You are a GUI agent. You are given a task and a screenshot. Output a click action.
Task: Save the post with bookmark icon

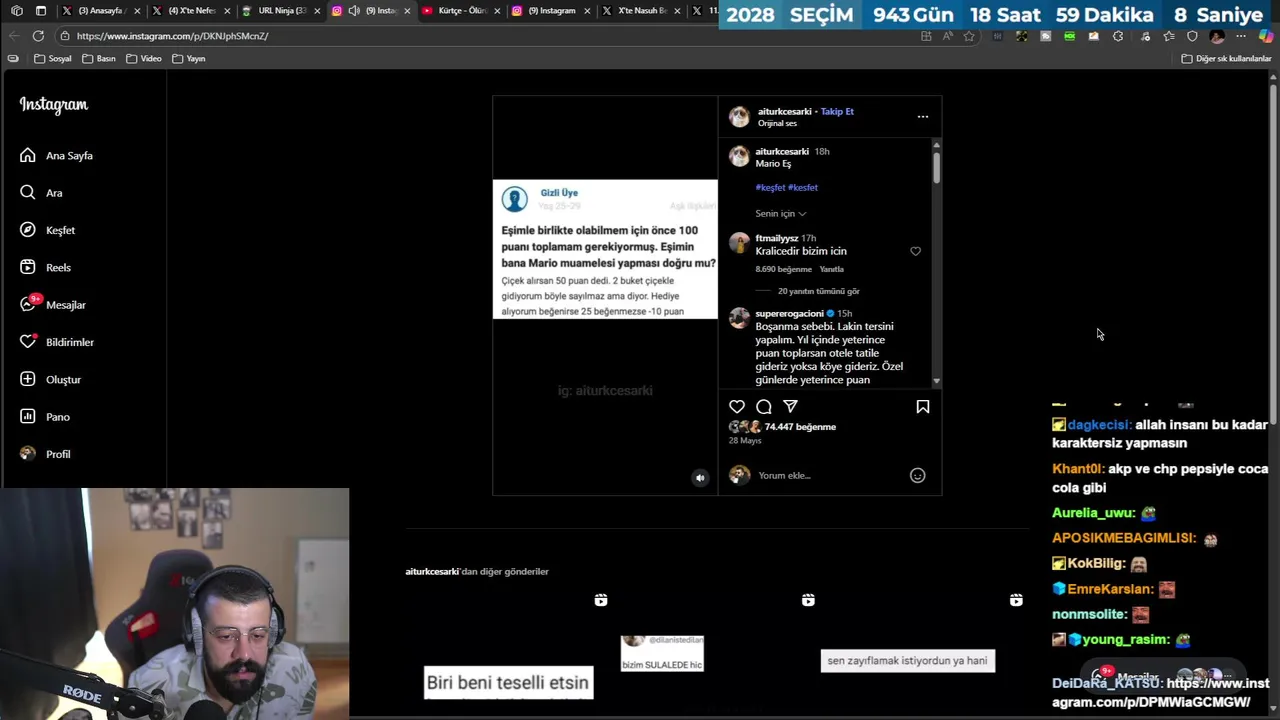pyautogui.click(x=923, y=406)
